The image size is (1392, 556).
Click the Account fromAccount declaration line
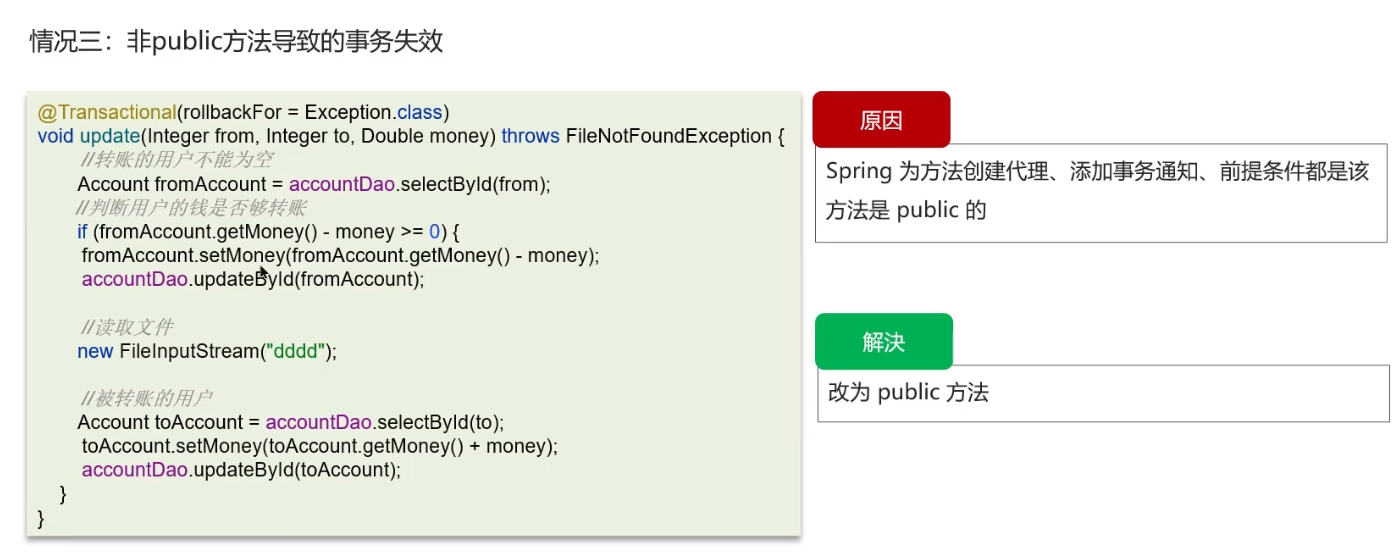coord(313,184)
